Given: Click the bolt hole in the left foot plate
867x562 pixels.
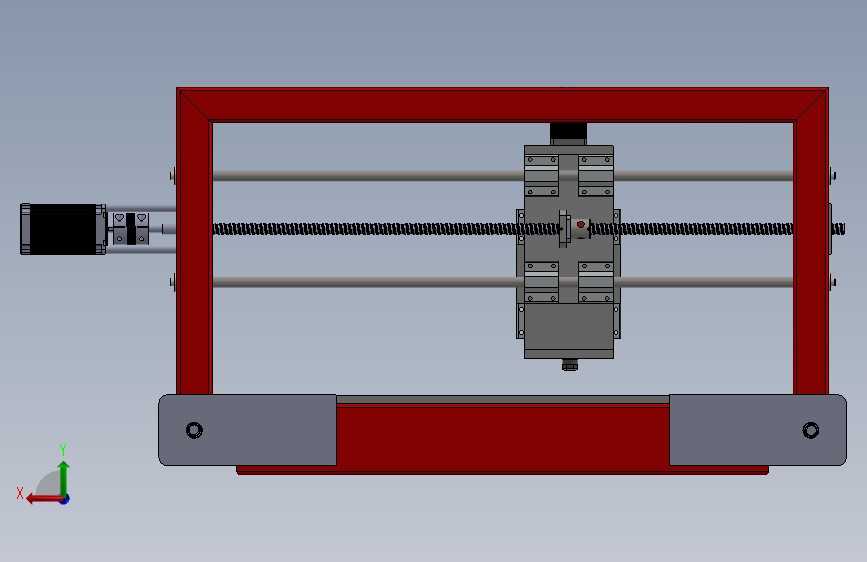Looking at the screenshot, I should coord(194,430).
